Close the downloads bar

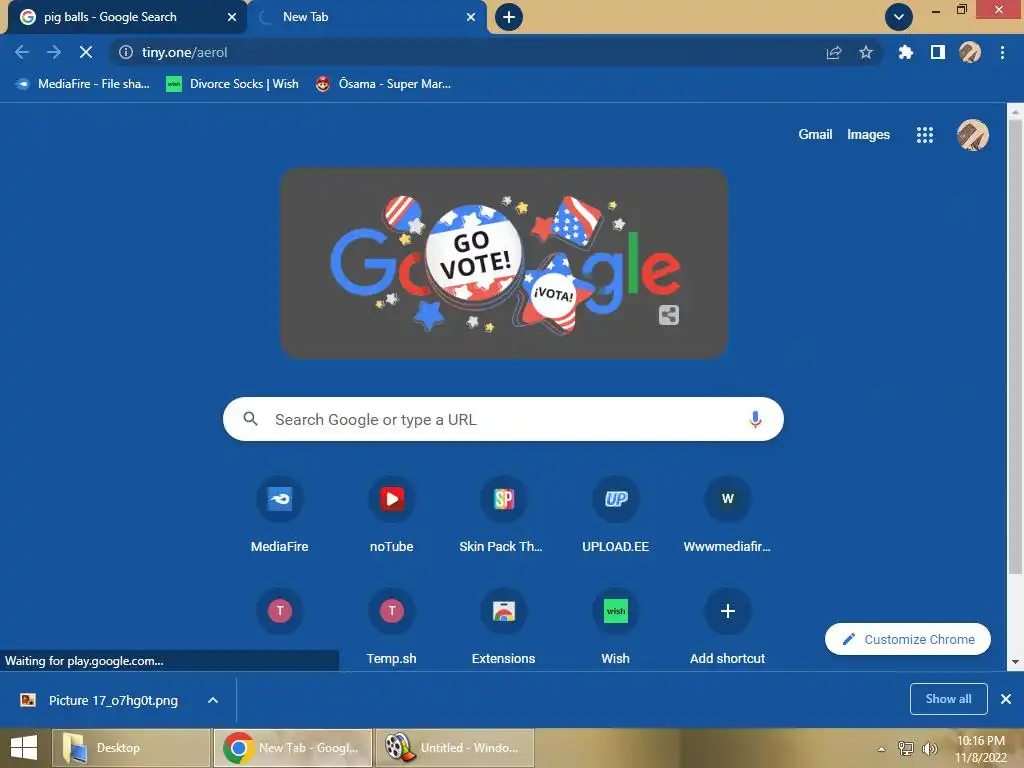pos(1006,699)
